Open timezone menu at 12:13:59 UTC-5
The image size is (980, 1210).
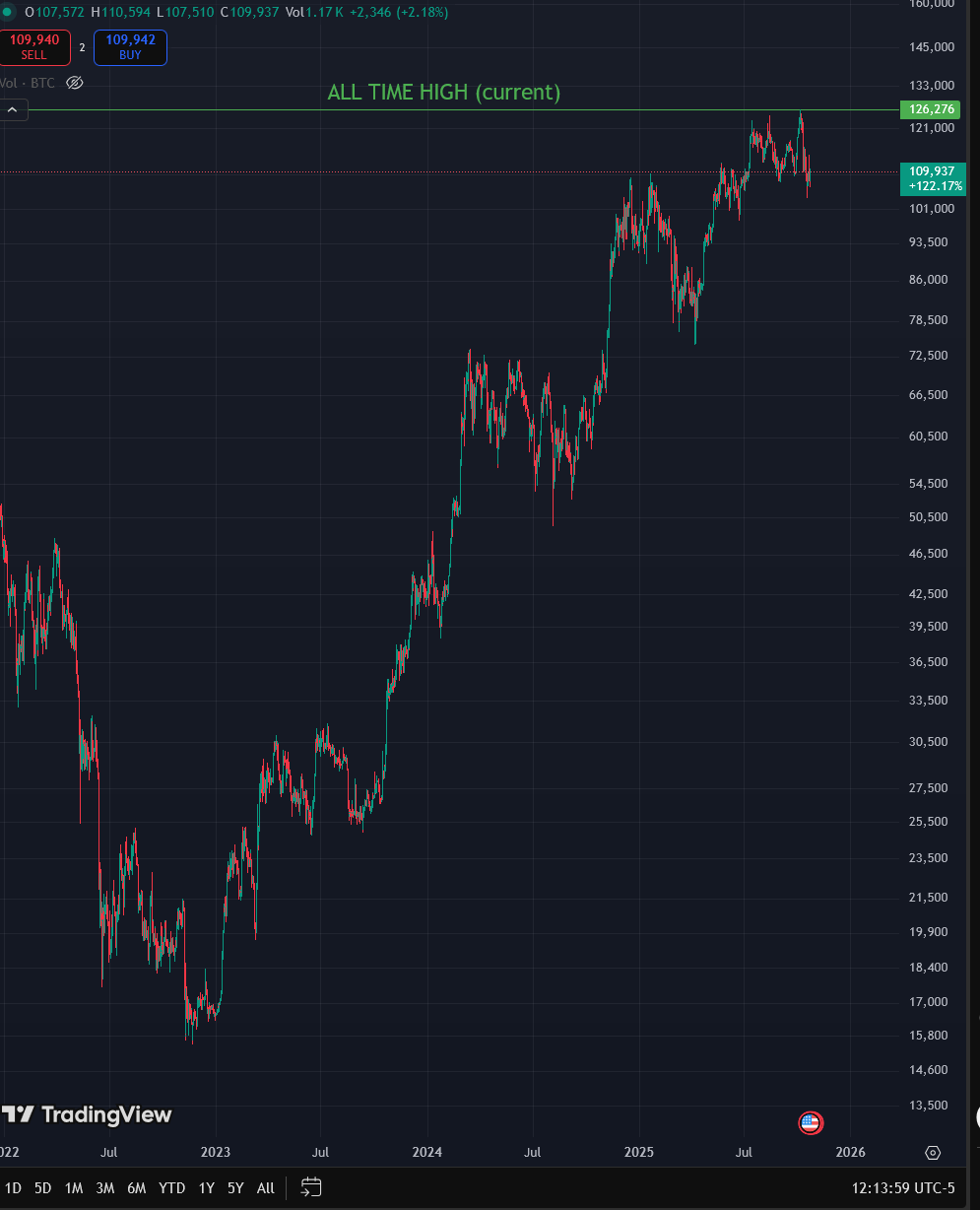pyautogui.click(x=903, y=1188)
